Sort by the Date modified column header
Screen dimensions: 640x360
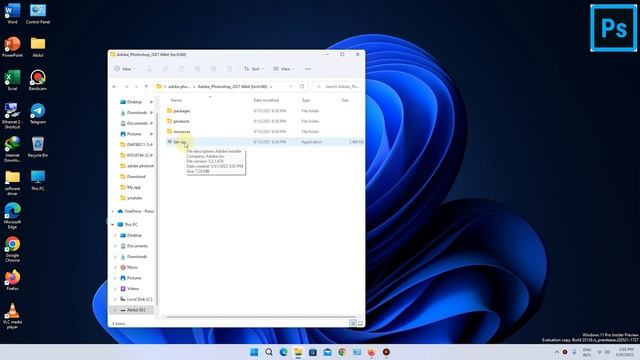266,100
